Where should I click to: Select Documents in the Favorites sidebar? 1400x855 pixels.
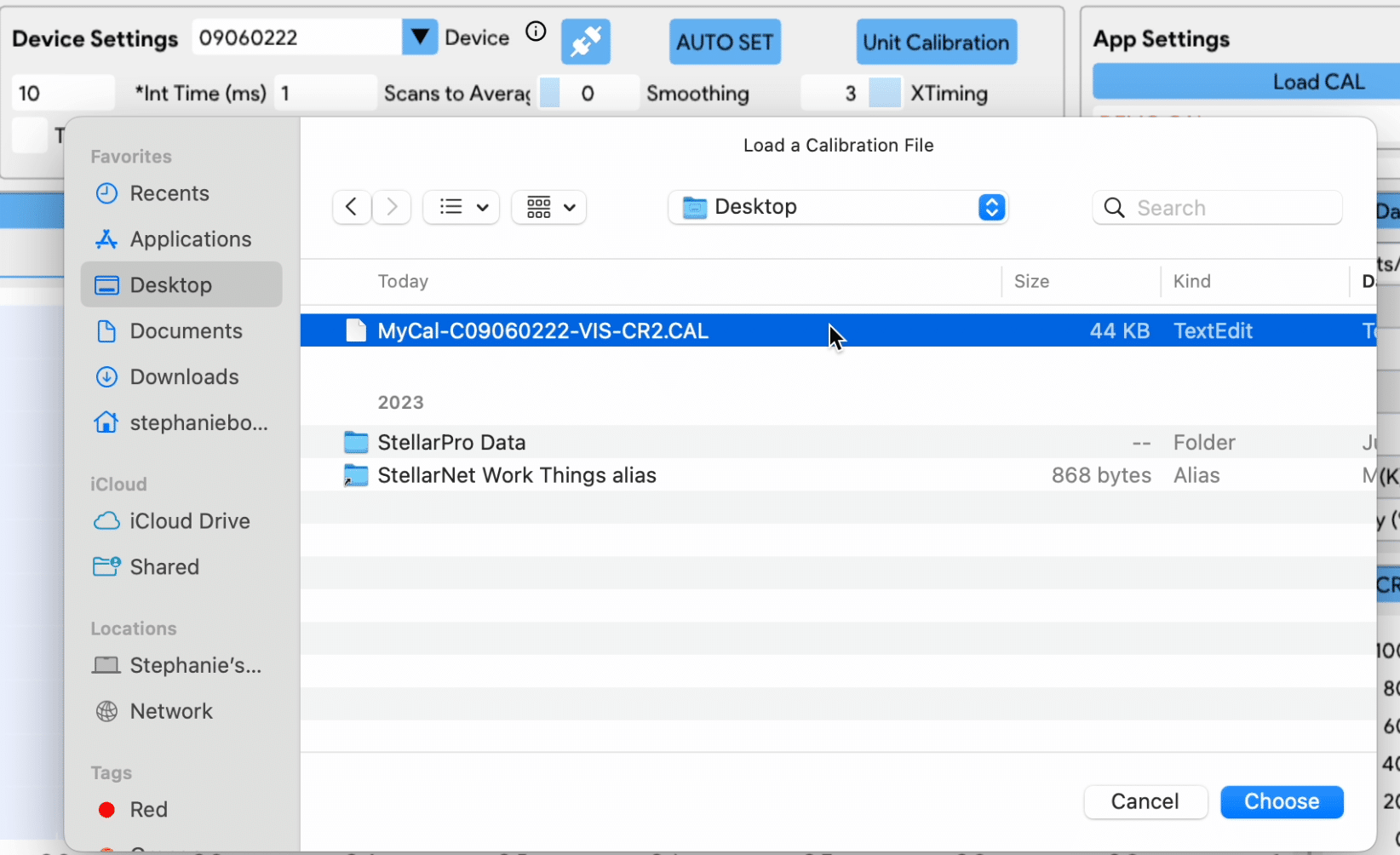pos(186,331)
